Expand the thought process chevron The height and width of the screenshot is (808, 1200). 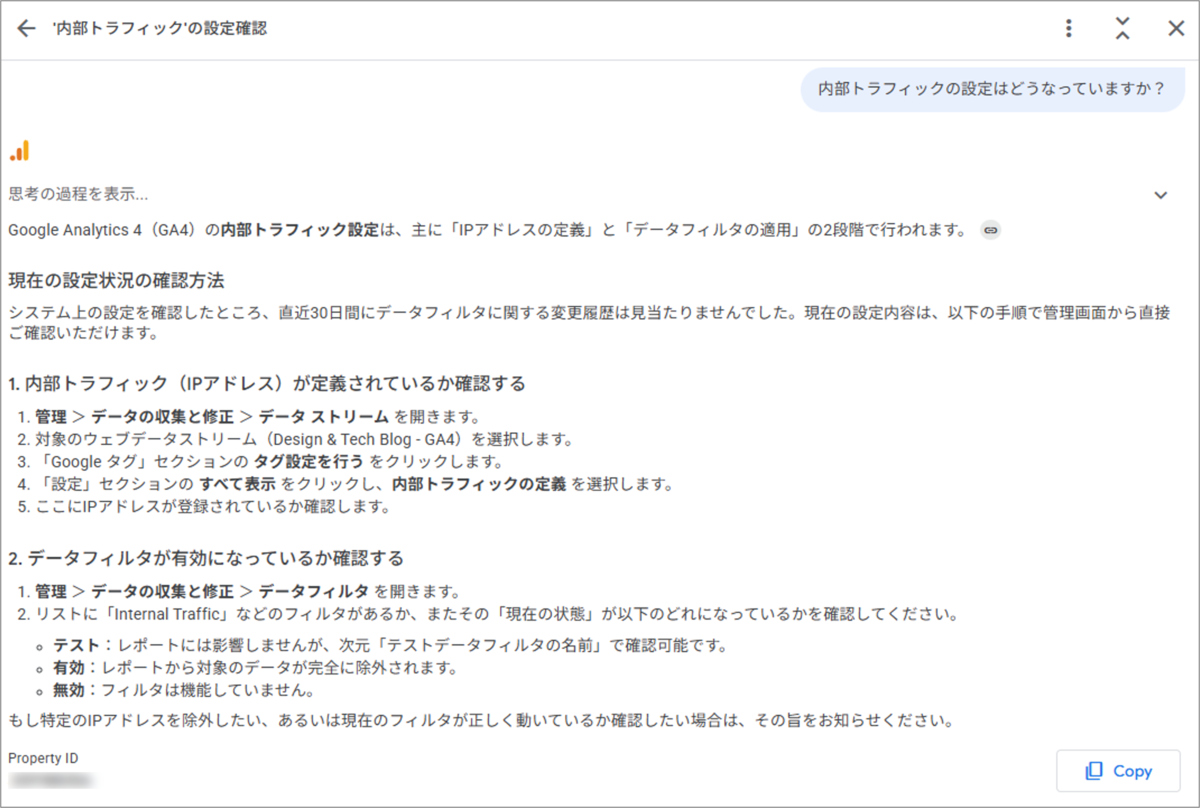point(1160,195)
